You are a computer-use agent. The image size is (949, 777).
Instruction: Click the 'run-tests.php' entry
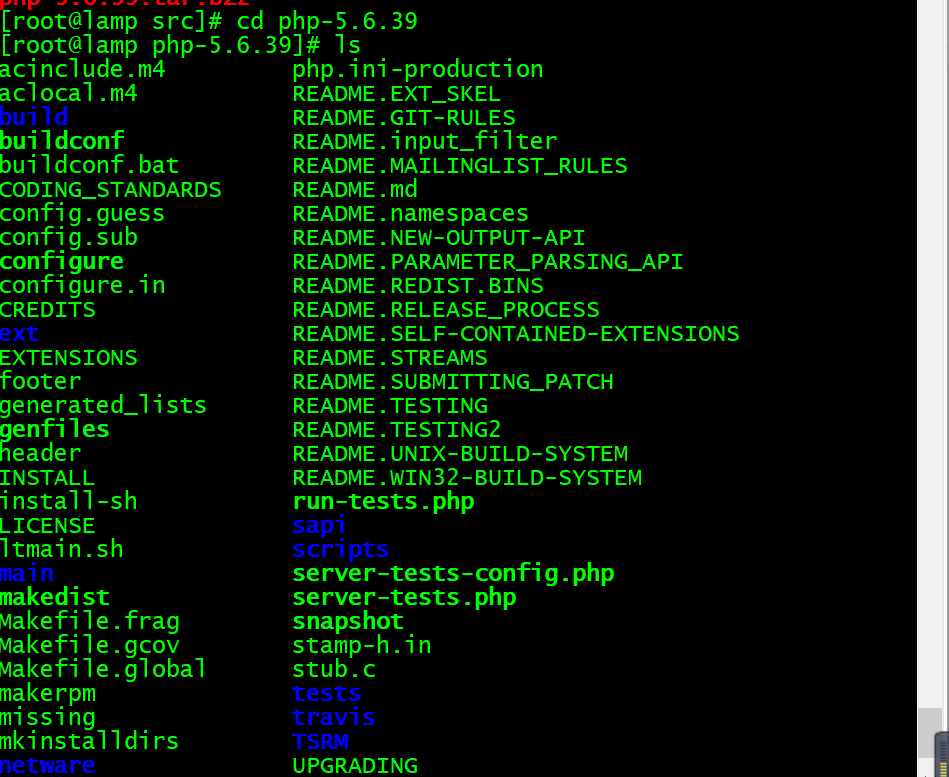tap(383, 502)
